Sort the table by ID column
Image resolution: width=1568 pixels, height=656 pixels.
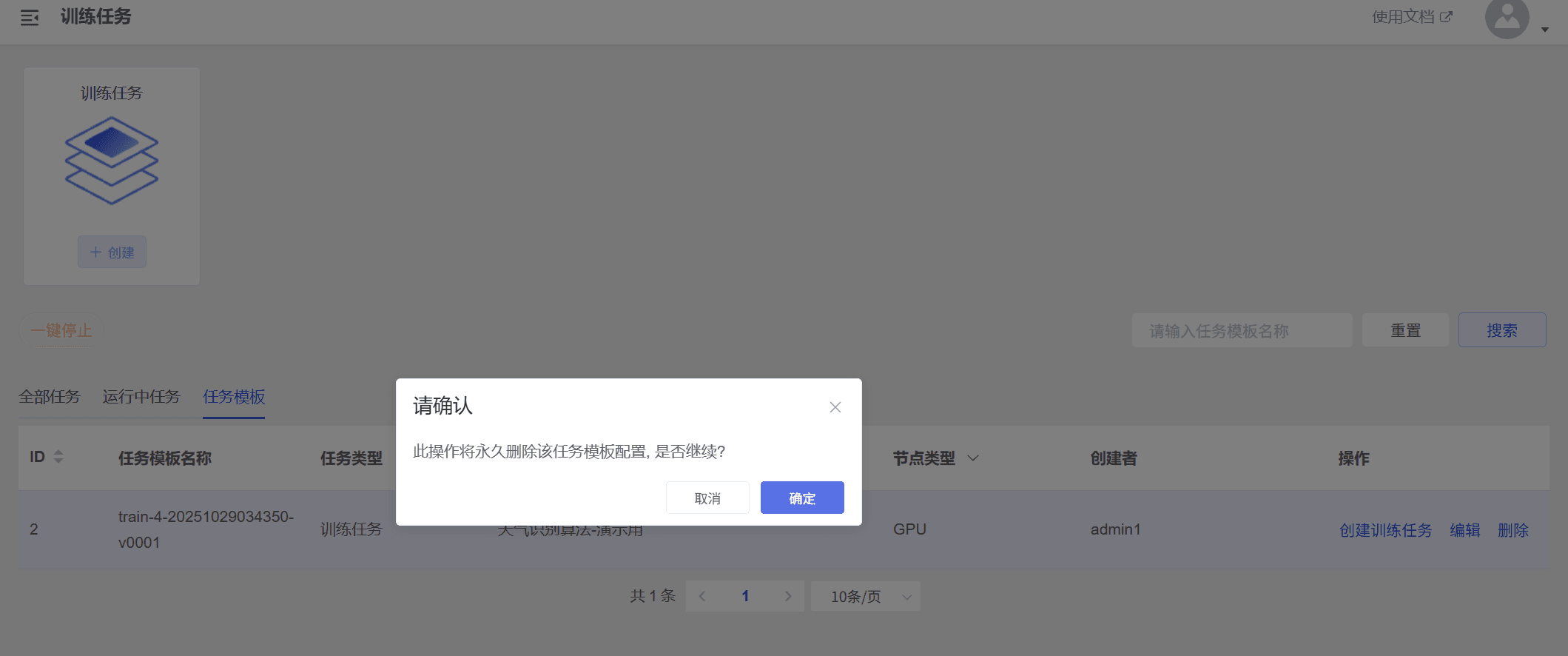pyautogui.click(x=58, y=457)
